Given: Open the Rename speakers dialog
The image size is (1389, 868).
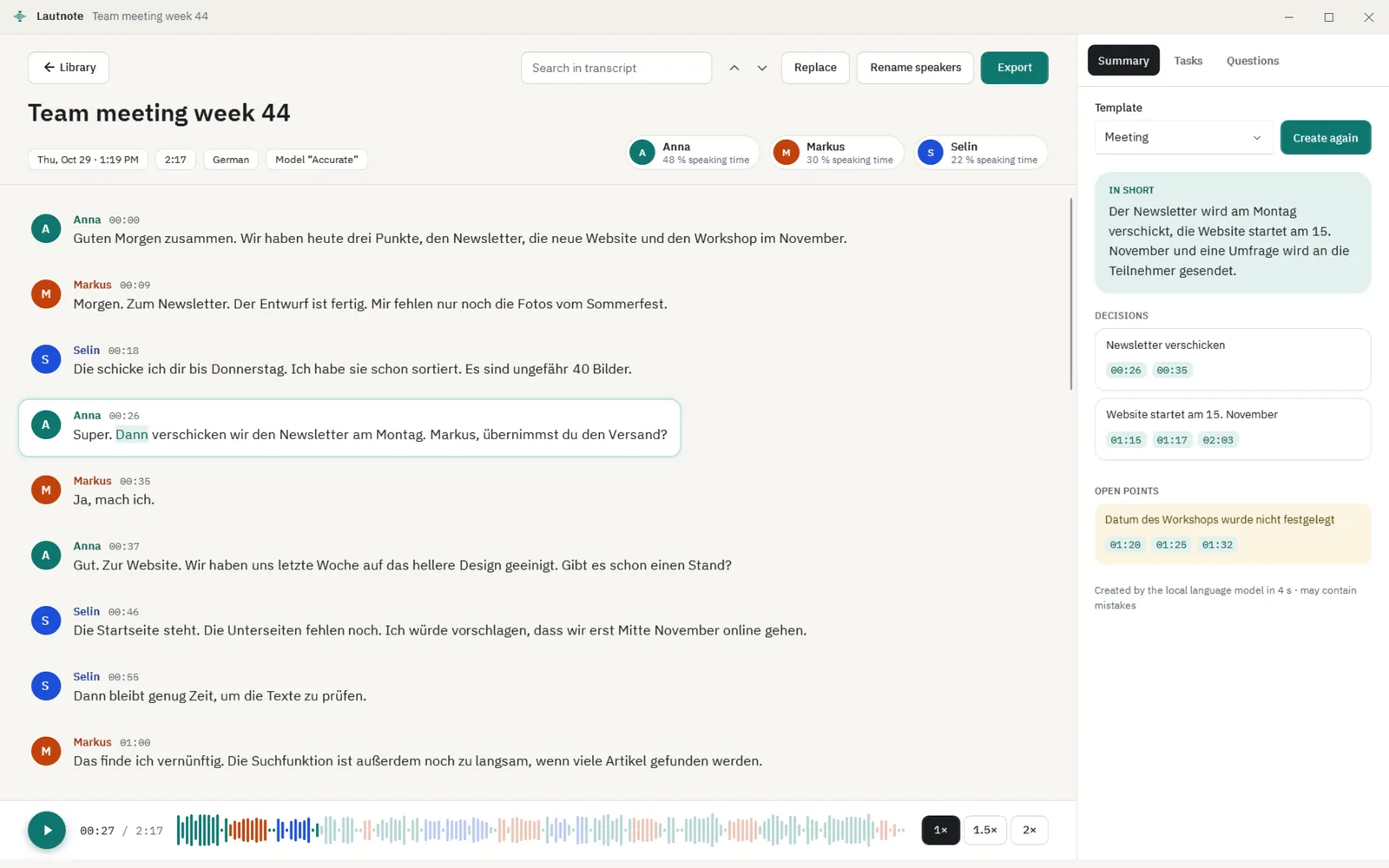Looking at the screenshot, I should (x=916, y=68).
